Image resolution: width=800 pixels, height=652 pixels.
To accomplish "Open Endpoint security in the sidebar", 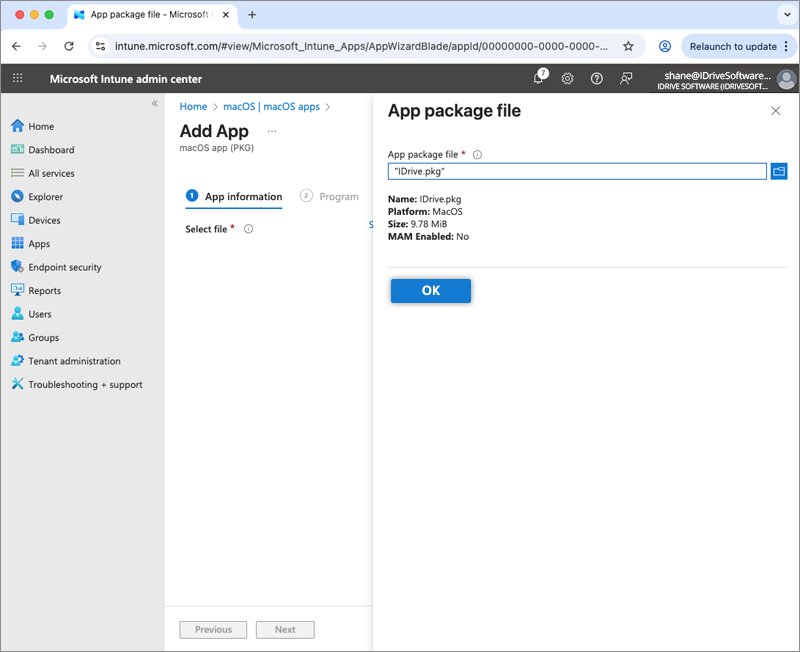I will click(x=64, y=267).
